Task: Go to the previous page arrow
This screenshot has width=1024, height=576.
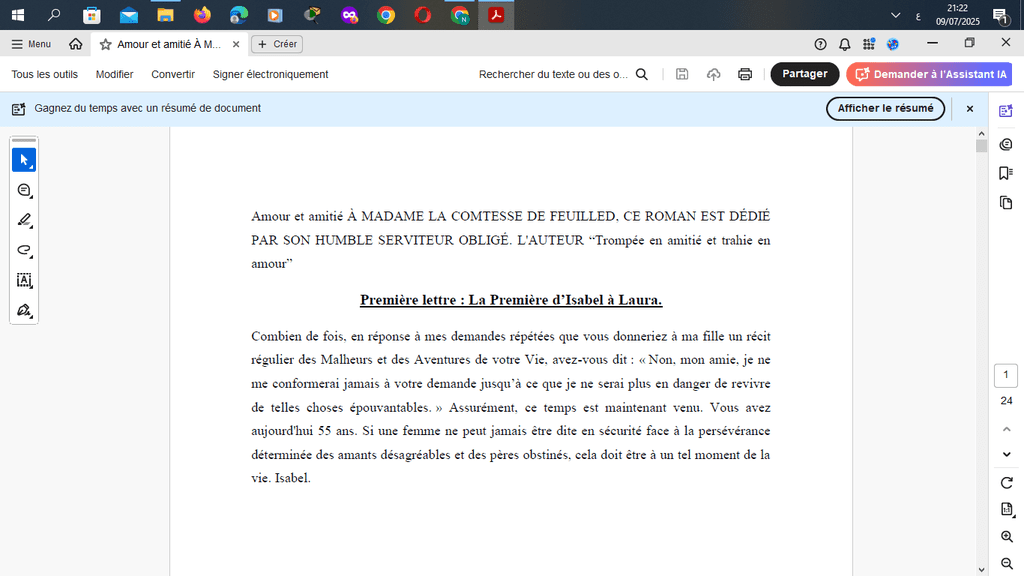Action: pyautogui.click(x=1006, y=429)
